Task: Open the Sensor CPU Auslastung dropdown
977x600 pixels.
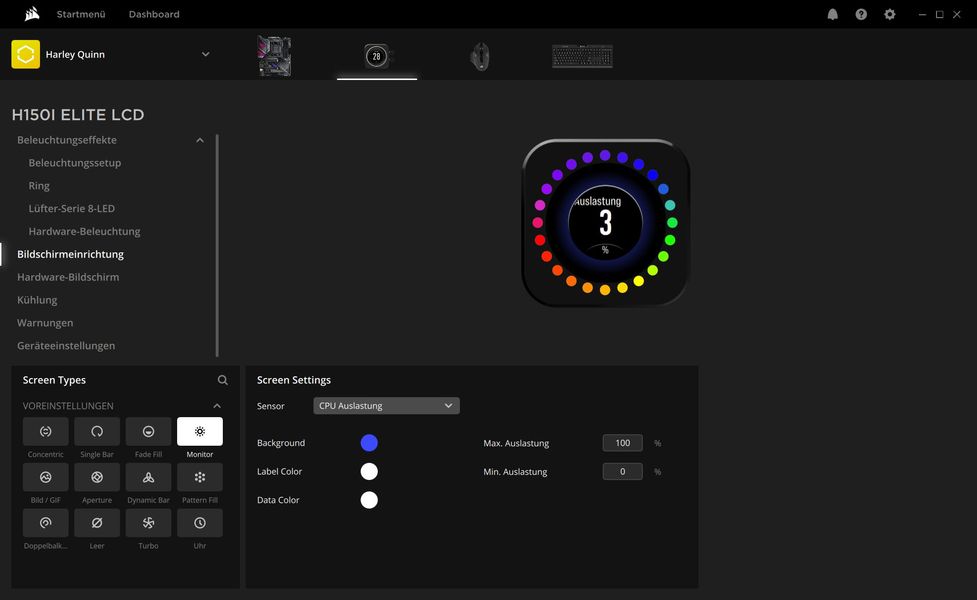Action: tap(386, 406)
